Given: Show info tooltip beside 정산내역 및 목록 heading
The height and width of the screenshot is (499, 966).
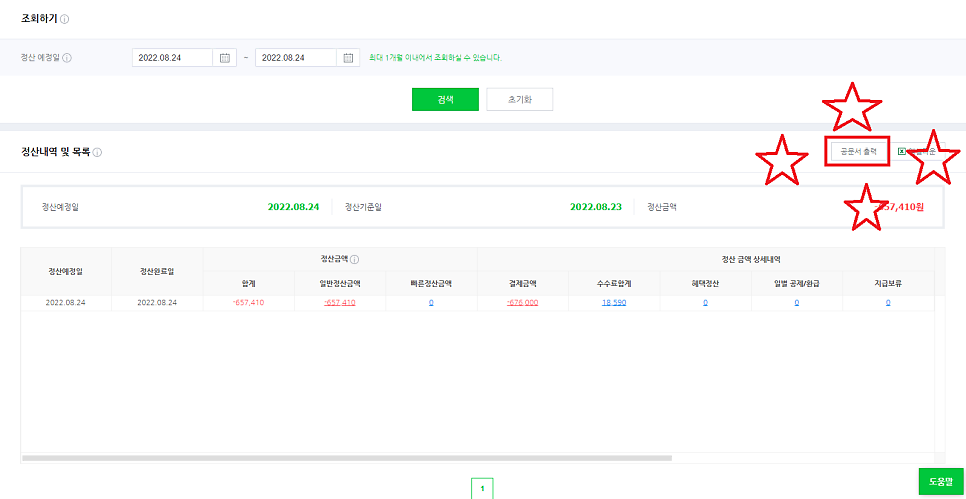Looking at the screenshot, I should pos(97,152).
